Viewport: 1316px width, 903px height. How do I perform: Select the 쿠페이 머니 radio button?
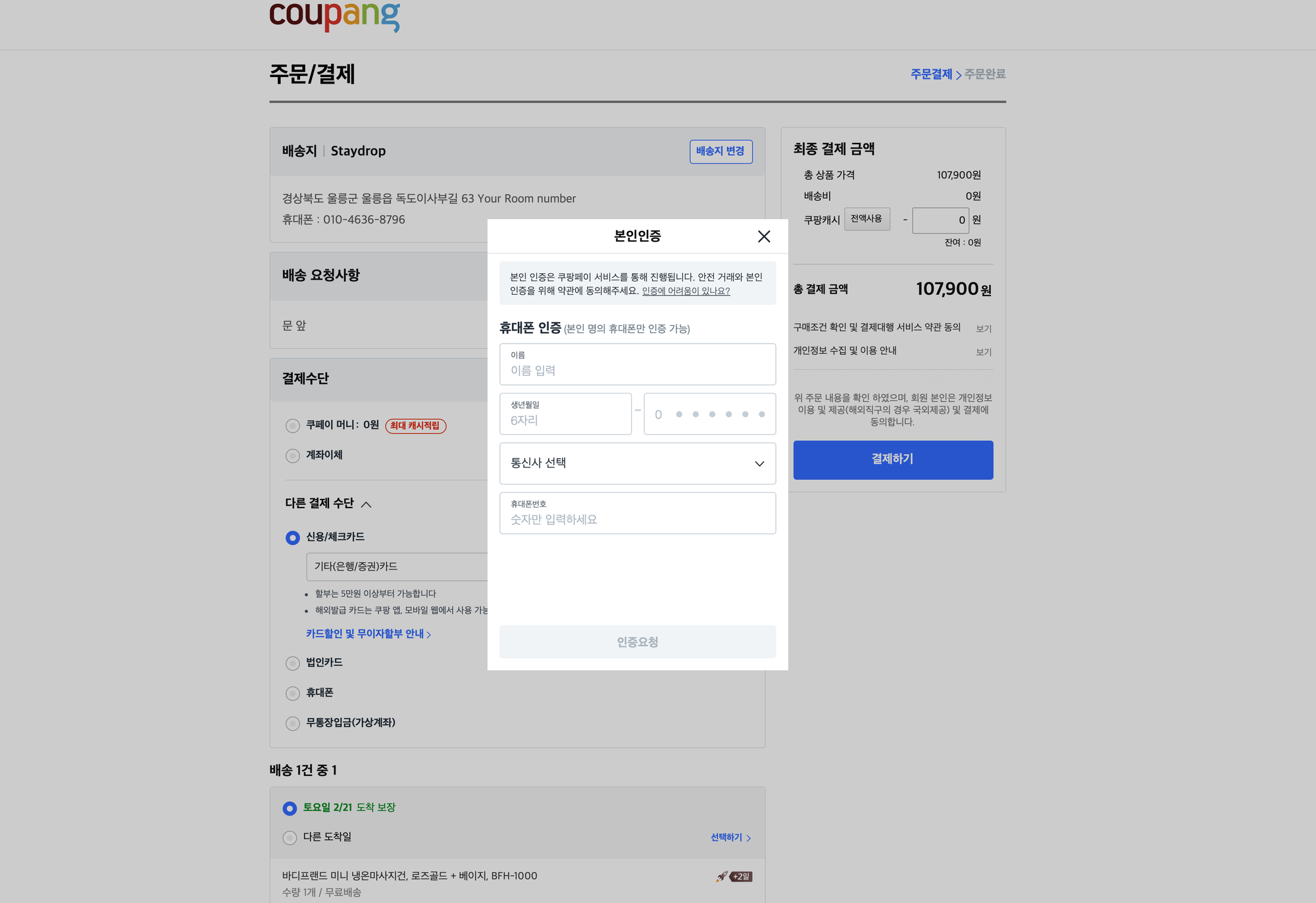[x=293, y=426]
